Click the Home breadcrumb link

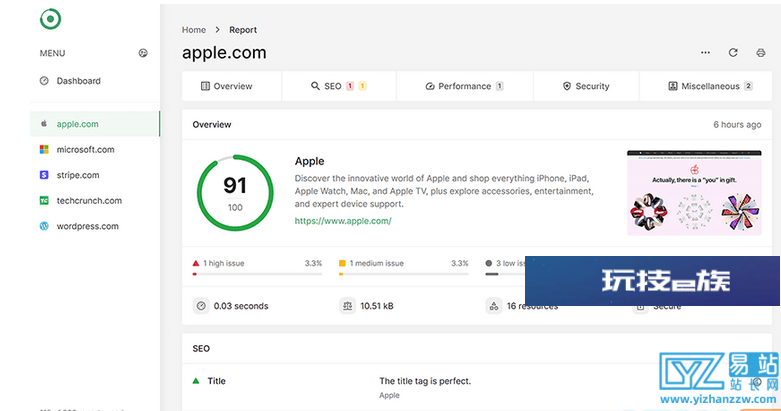coord(194,30)
